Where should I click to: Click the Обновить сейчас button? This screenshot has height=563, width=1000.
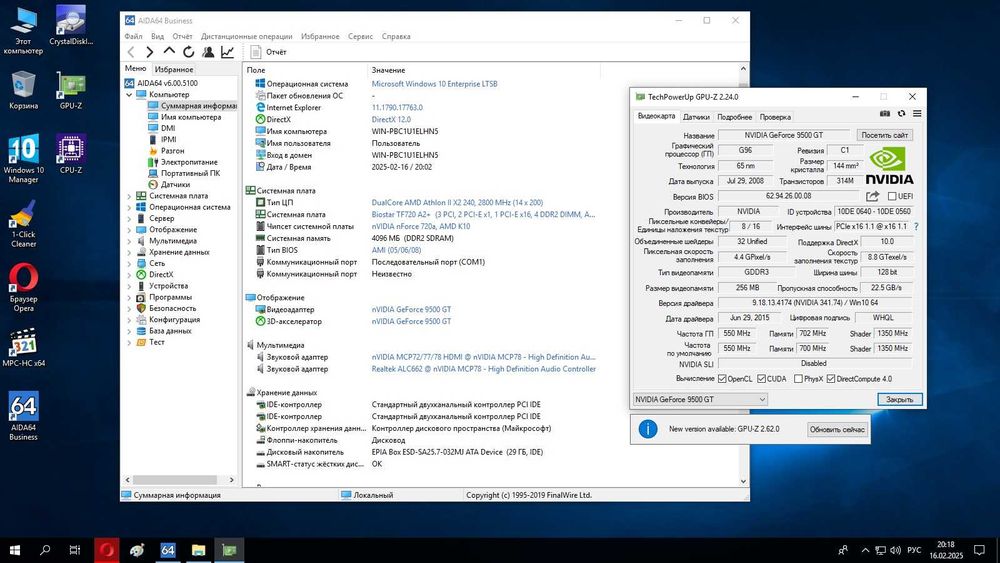pos(837,430)
